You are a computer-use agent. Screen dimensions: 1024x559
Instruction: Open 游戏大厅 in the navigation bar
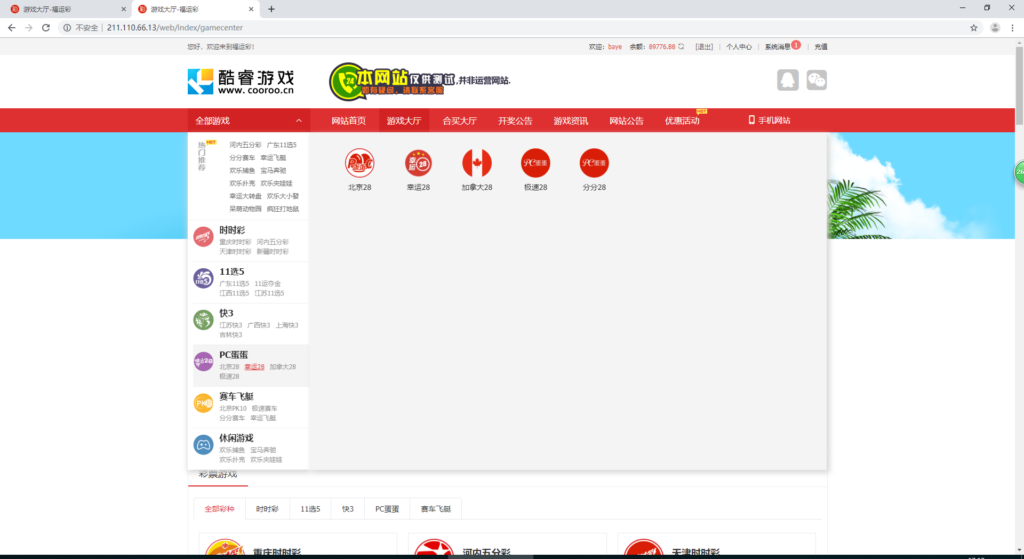pyautogui.click(x=404, y=121)
